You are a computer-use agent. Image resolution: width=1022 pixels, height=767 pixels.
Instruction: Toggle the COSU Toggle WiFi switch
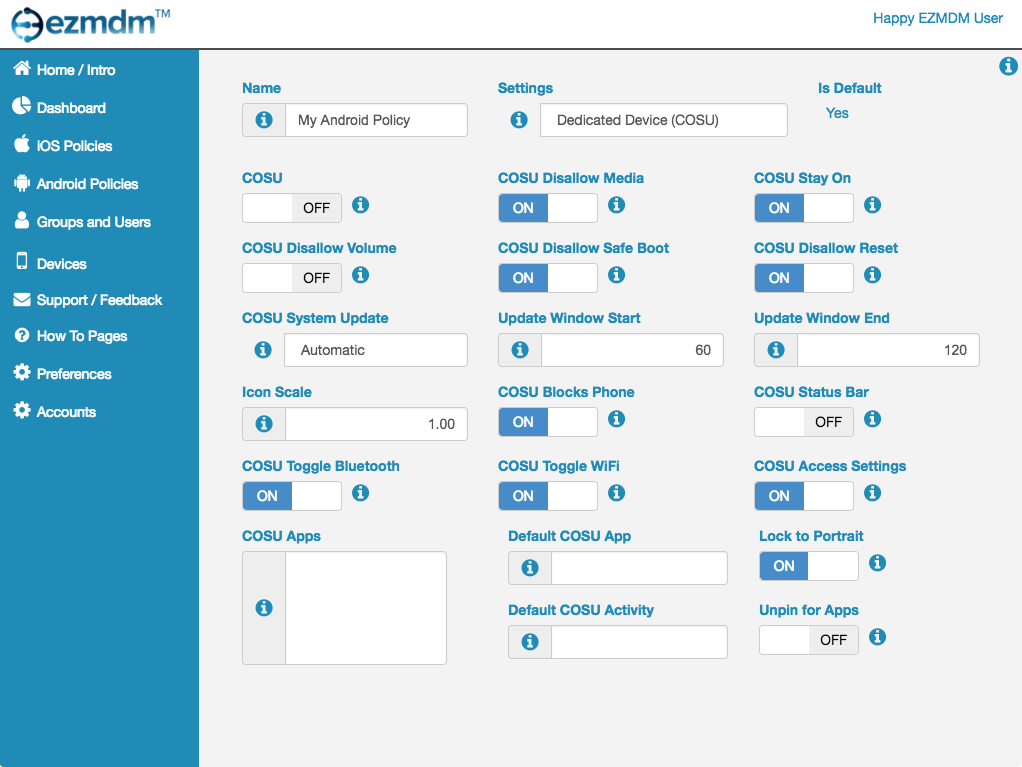(x=548, y=496)
